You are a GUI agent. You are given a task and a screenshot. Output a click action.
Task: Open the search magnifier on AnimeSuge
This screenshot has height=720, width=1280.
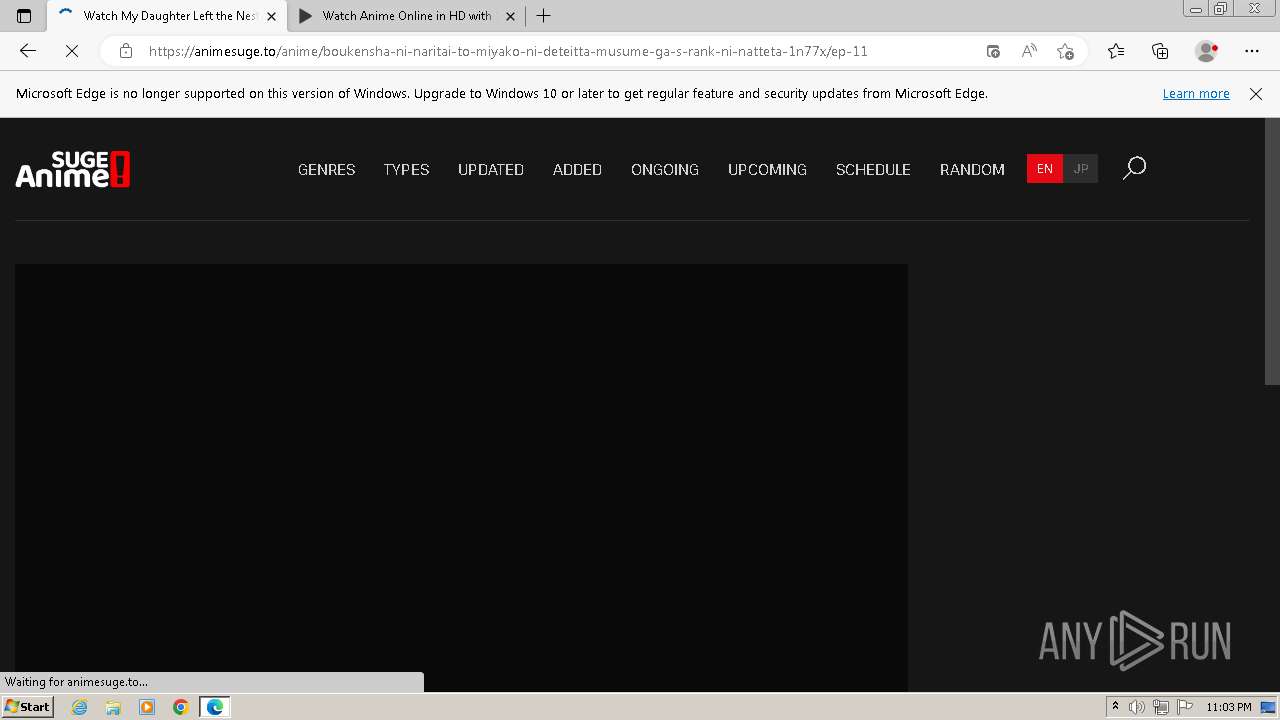click(1134, 169)
